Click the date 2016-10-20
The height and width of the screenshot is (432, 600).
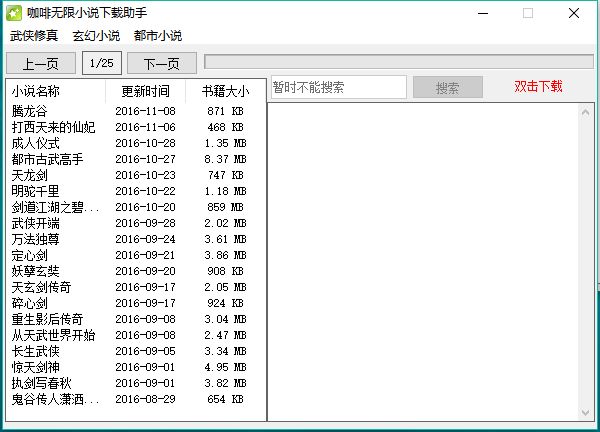coord(145,207)
